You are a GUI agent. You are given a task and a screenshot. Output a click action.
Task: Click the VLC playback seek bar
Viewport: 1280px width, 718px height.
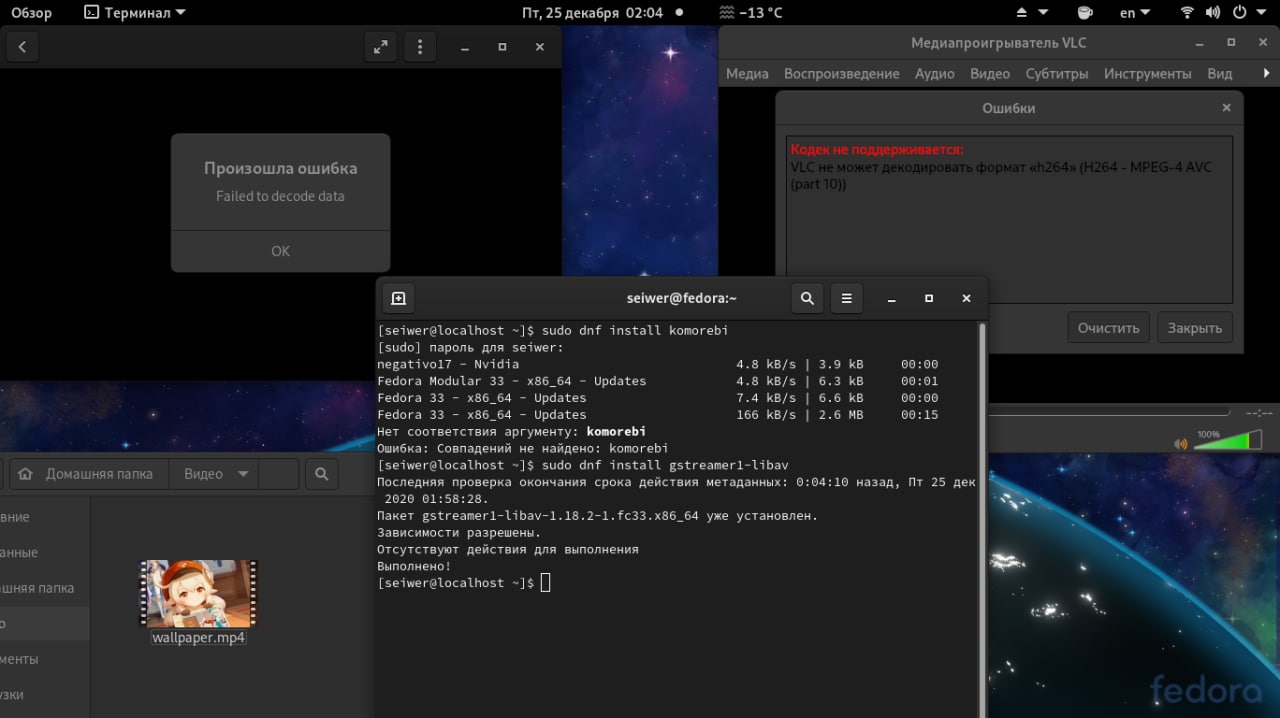pos(1108,412)
